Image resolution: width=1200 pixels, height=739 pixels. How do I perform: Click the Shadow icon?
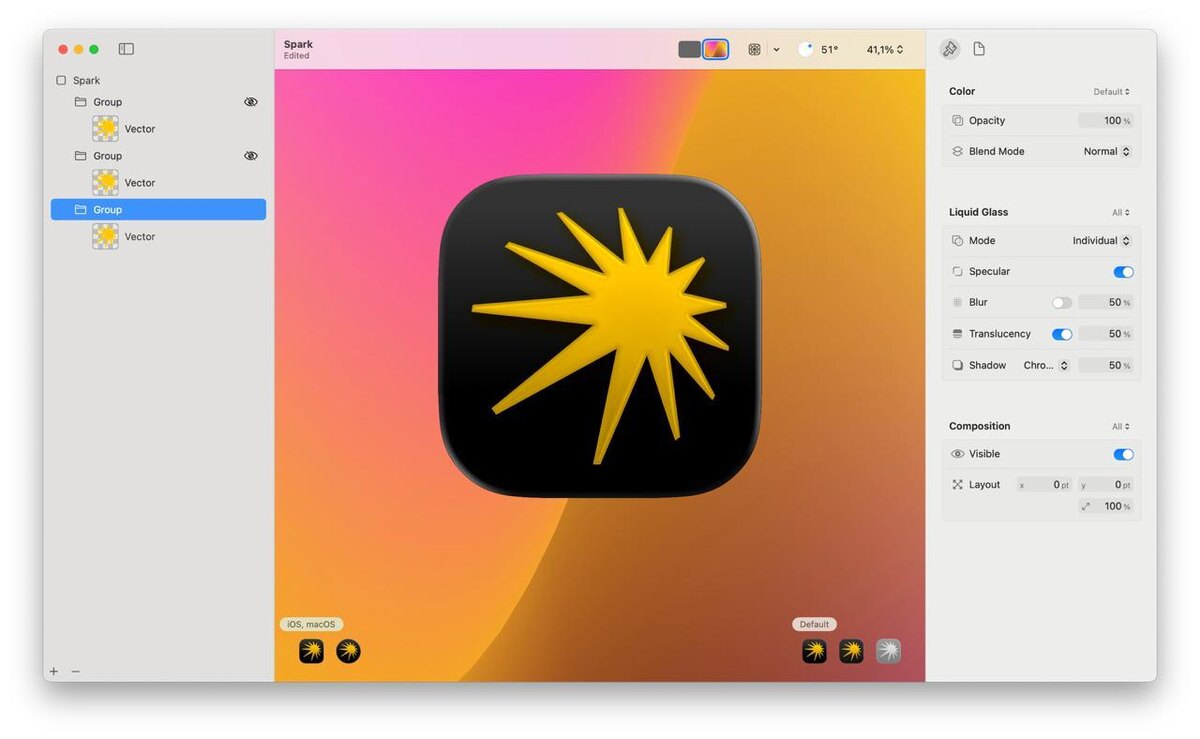point(957,366)
